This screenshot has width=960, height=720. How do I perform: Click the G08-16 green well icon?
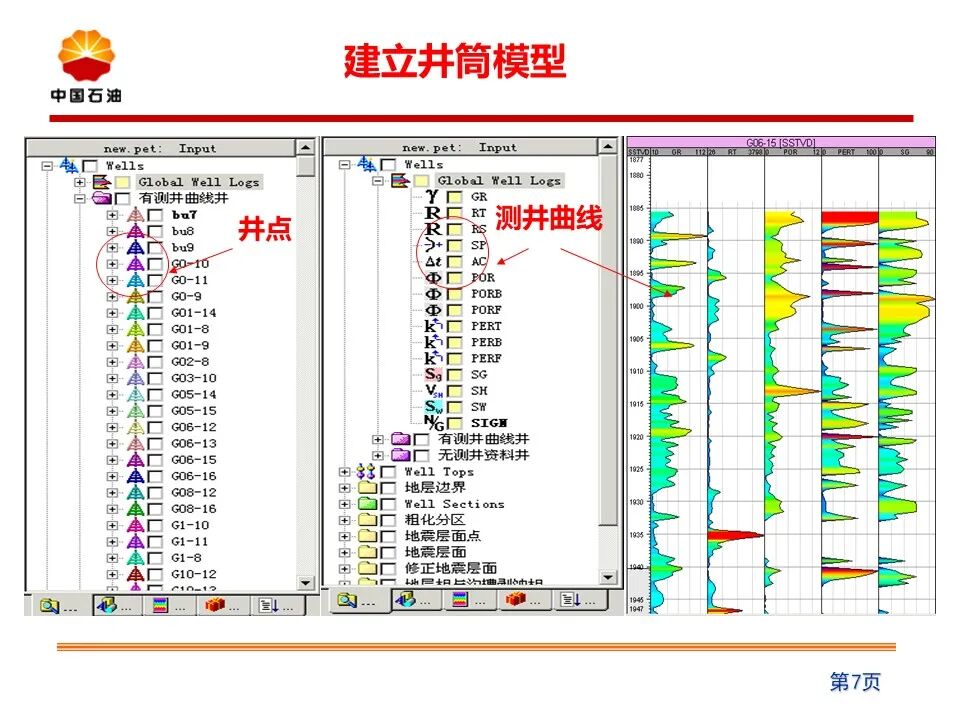tap(135, 509)
